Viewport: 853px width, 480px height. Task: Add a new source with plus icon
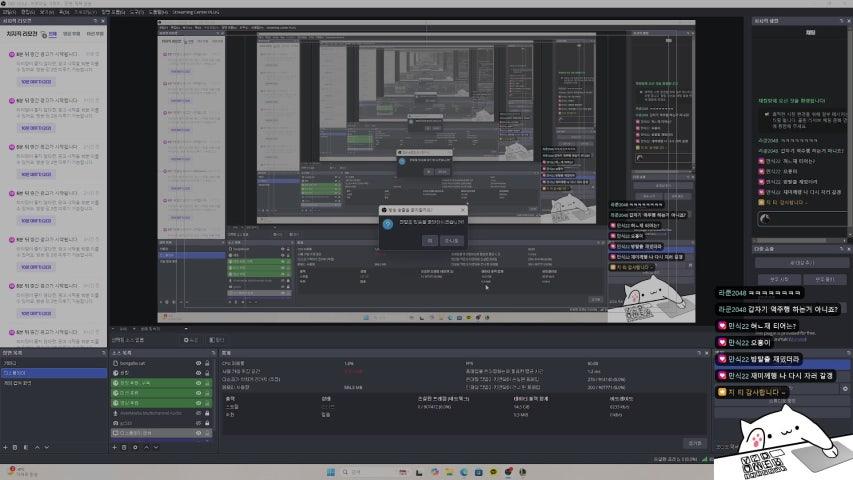click(x=115, y=446)
